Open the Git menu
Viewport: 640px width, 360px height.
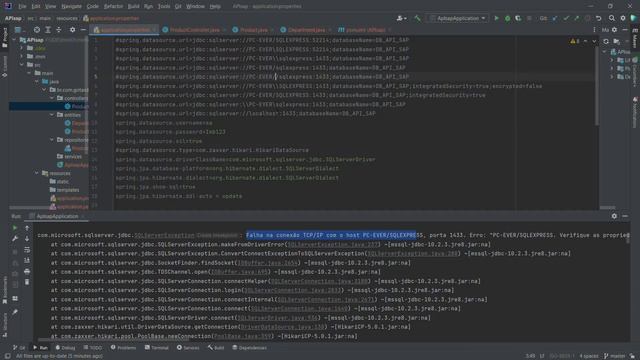click(178, 6)
